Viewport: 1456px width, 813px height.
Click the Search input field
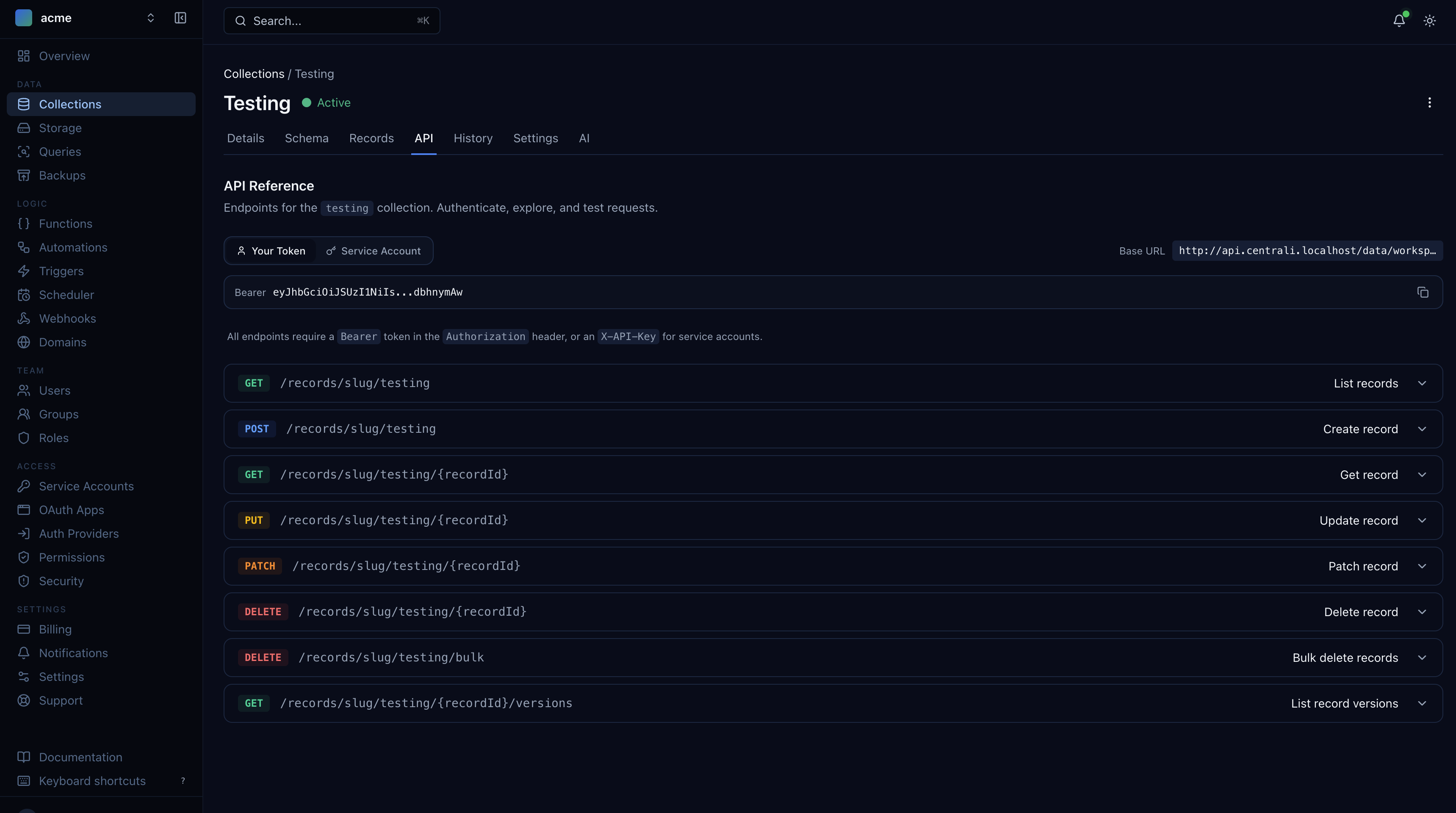click(x=332, y=21)
